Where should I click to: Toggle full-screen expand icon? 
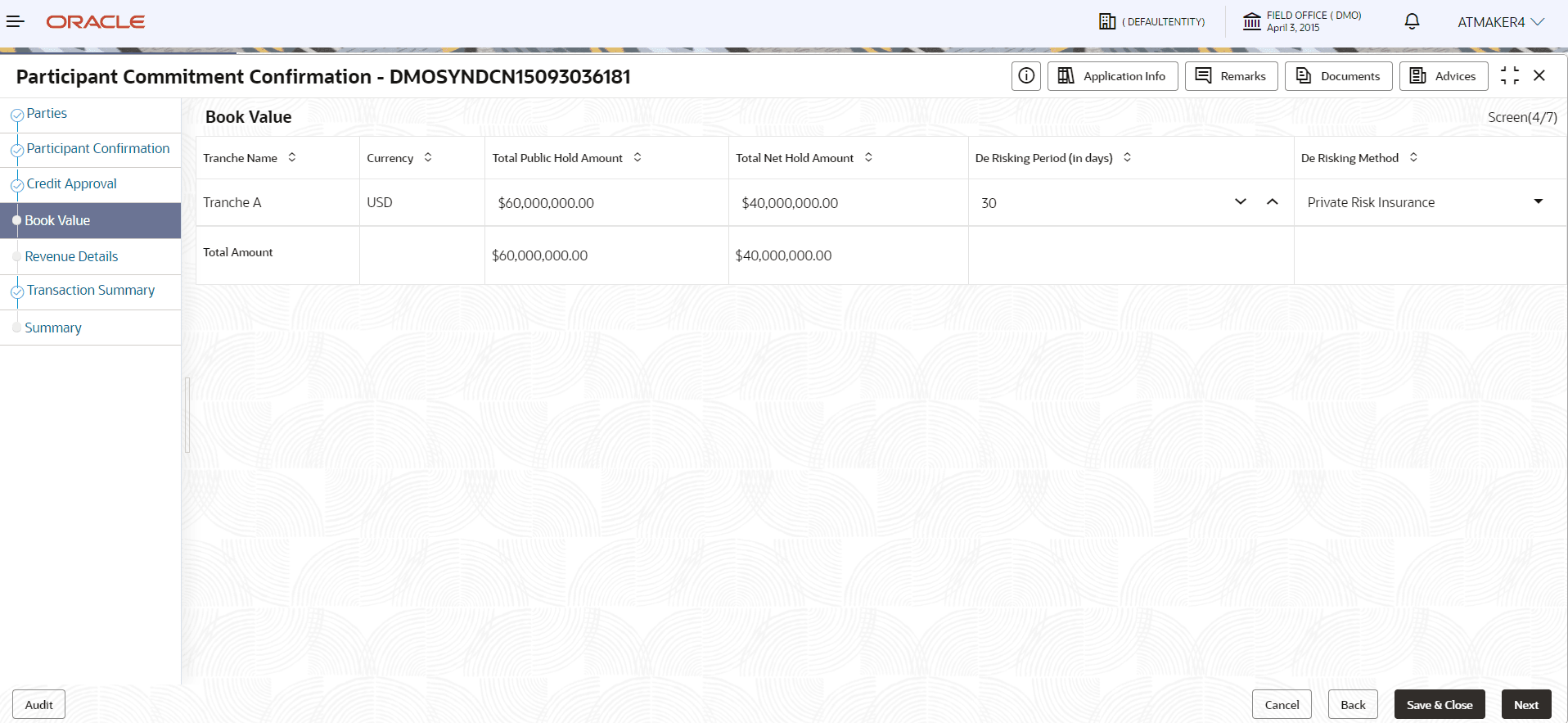click(x=1510, y=75)
